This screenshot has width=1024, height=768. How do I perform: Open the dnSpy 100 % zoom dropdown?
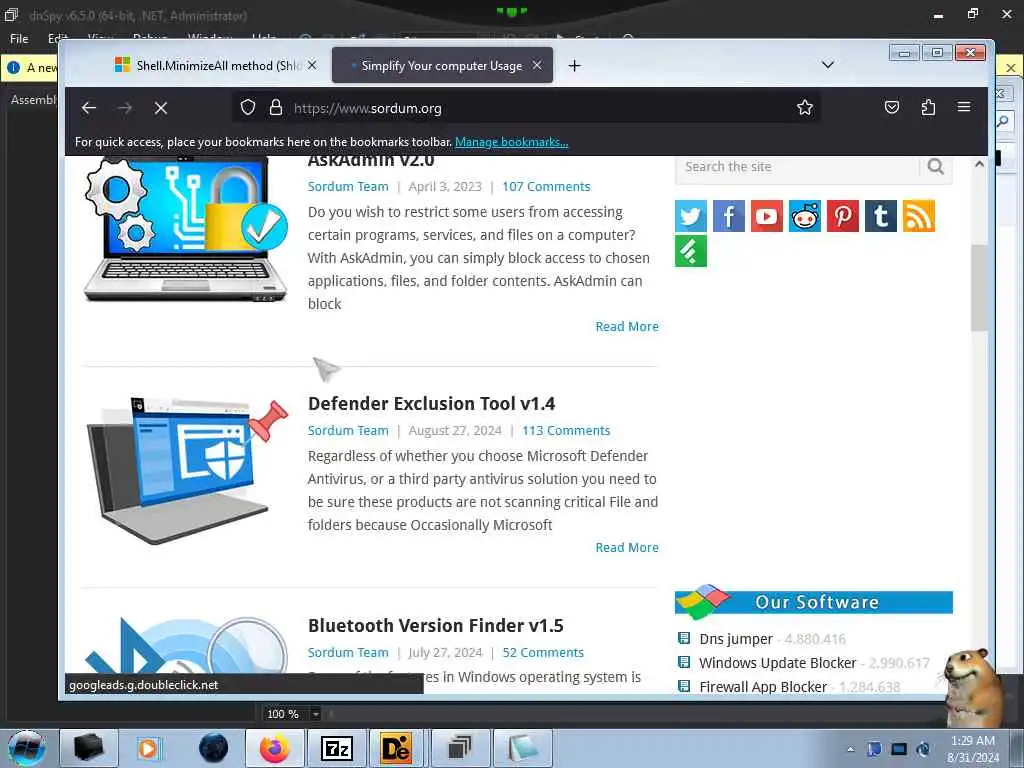[x=315, y=714]
